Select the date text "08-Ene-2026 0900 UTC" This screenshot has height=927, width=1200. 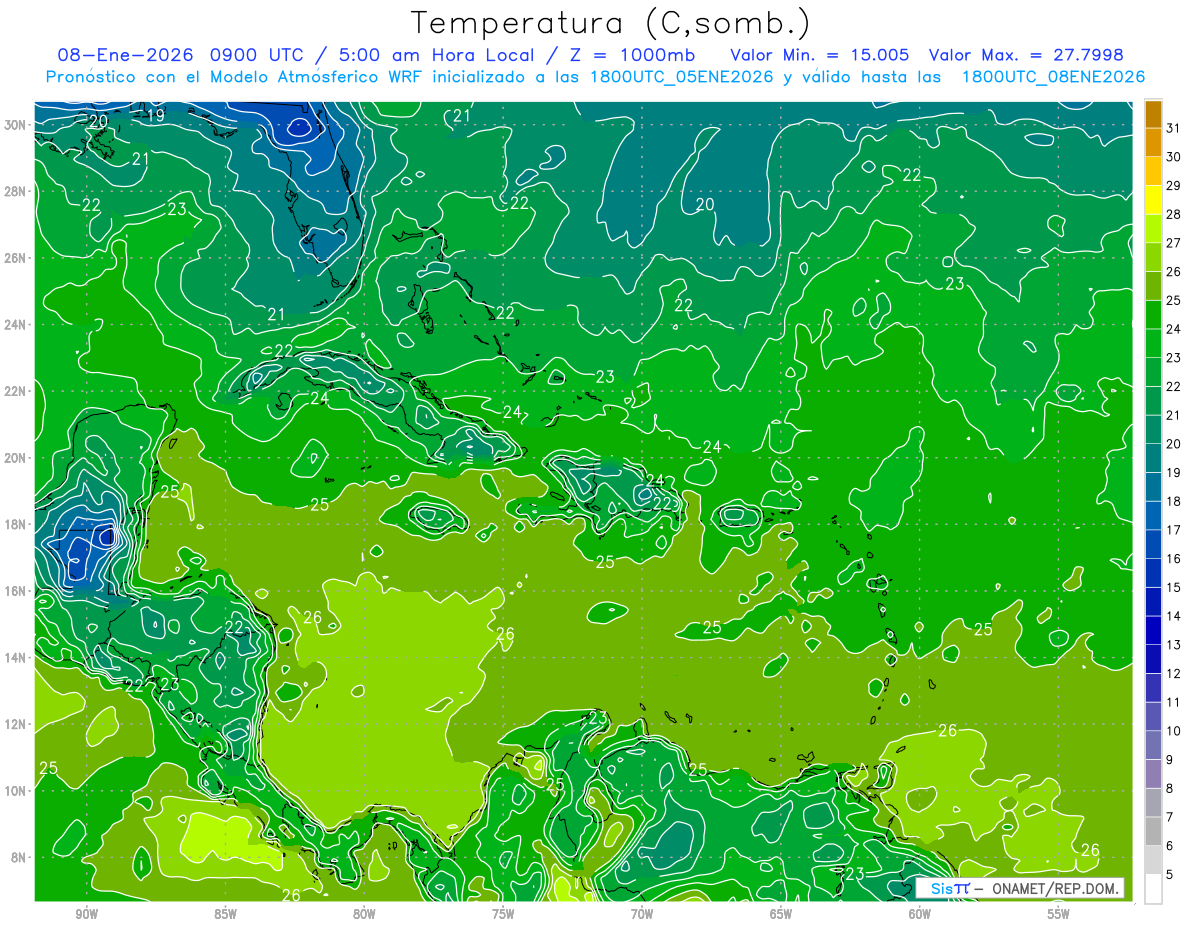point(179,54)
